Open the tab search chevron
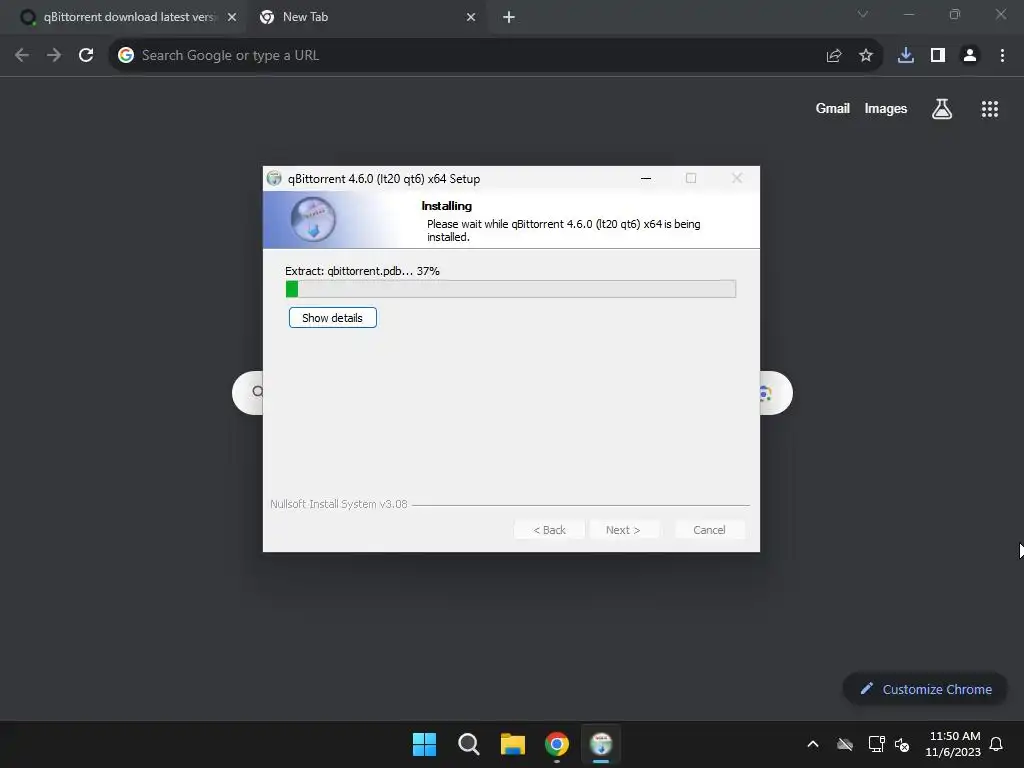The width and height of the screenshot is (1024, 768). pos(863,14)
